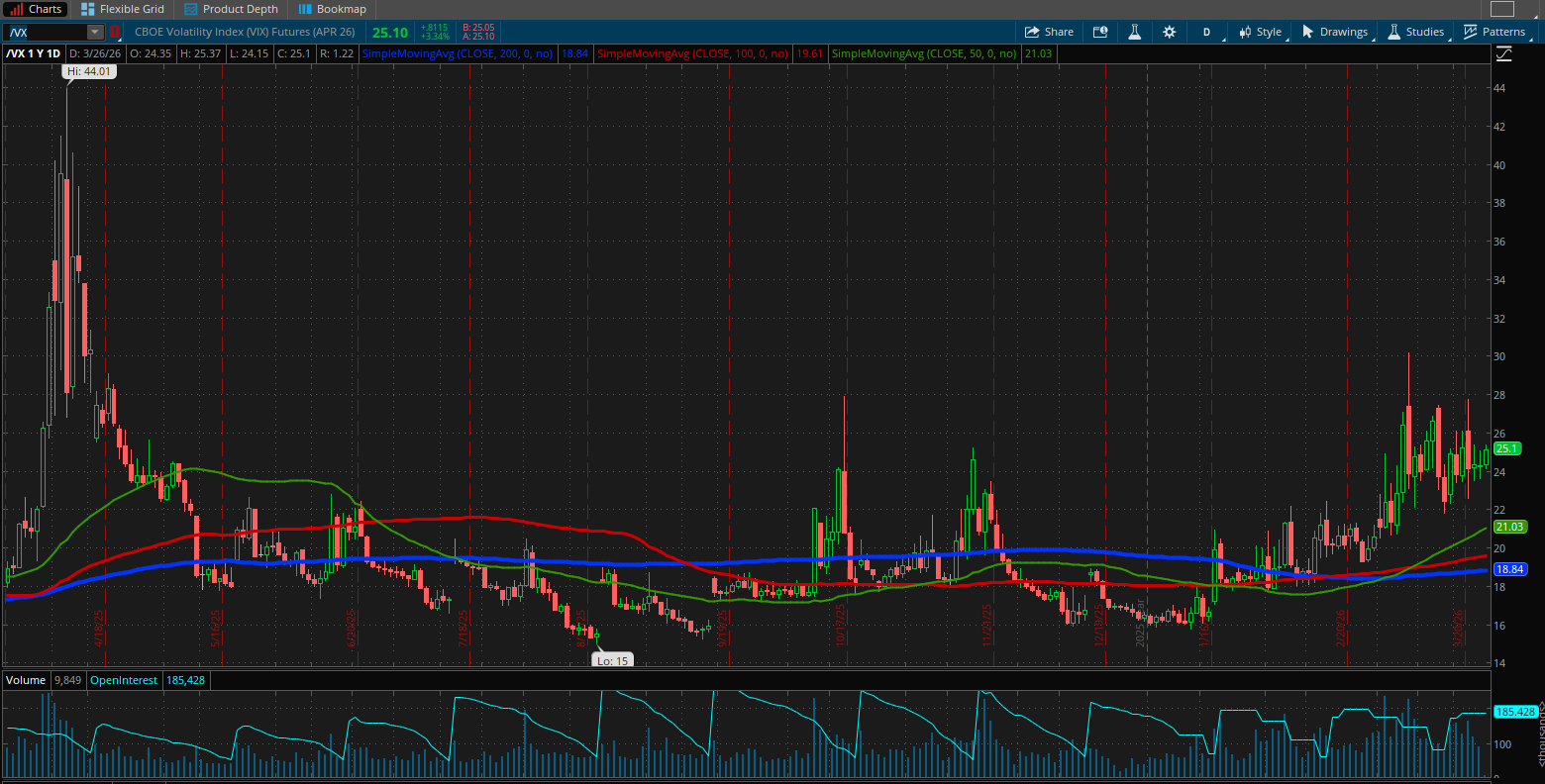The image size is (1545, 784).
Task: Click the red bar-chart icon on the Charts tab
Action: [18, 9]
